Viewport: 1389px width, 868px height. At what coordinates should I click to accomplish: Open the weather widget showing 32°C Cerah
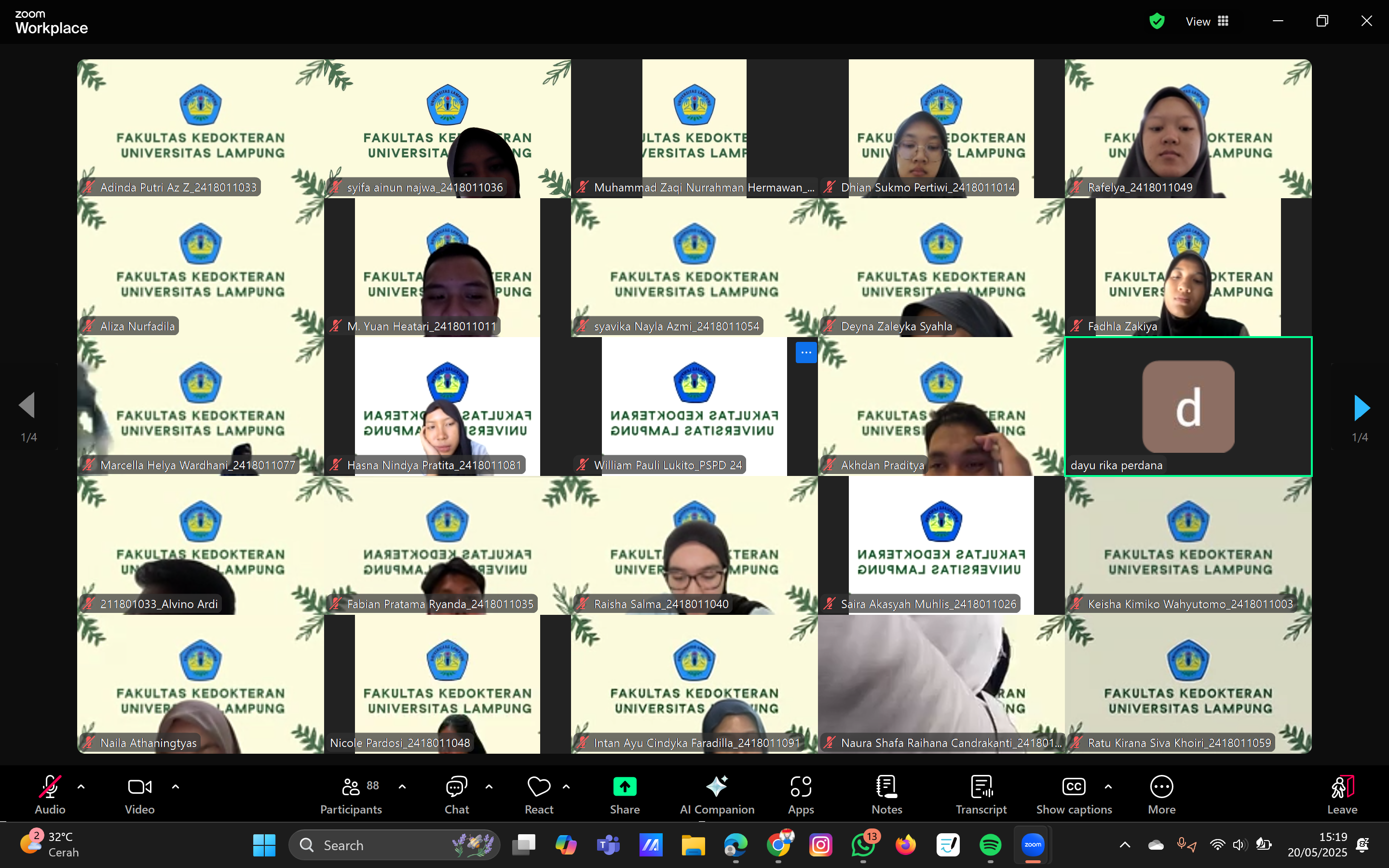click(x=49, y=844)
